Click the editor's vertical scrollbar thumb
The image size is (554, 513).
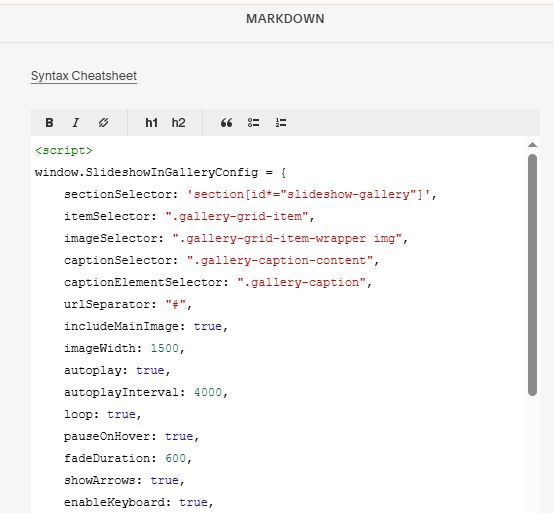(x=532, y=275)
